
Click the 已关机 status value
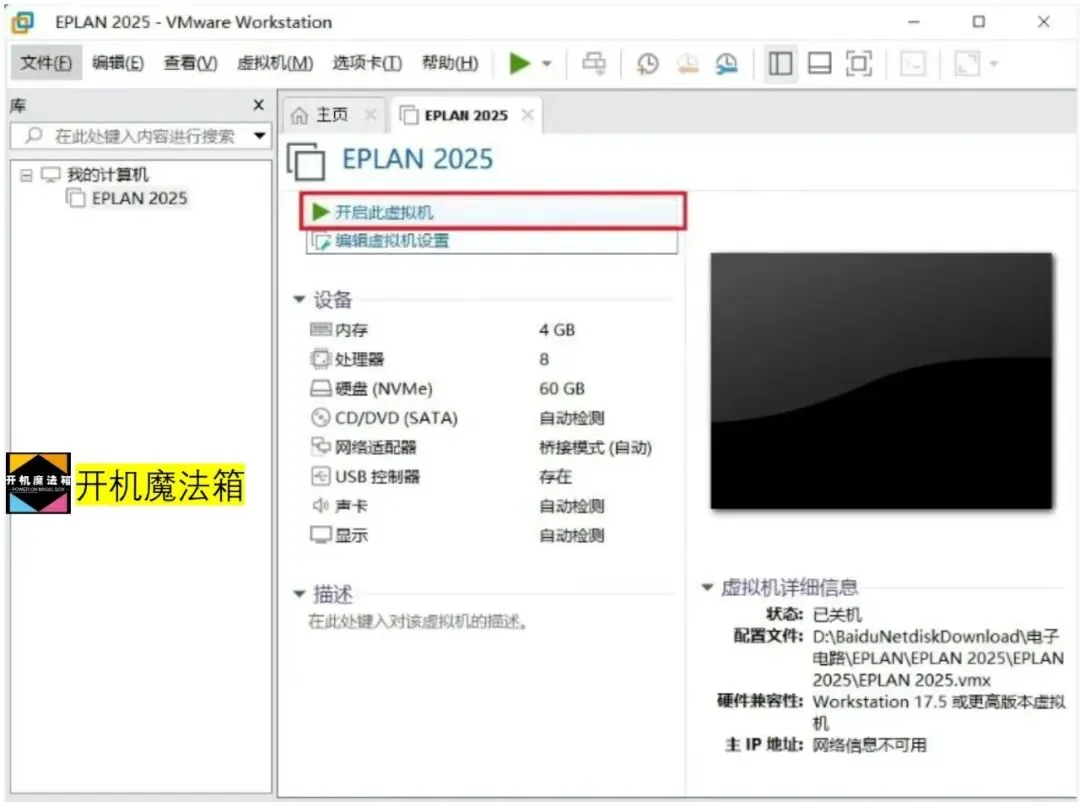click(837, 614)
